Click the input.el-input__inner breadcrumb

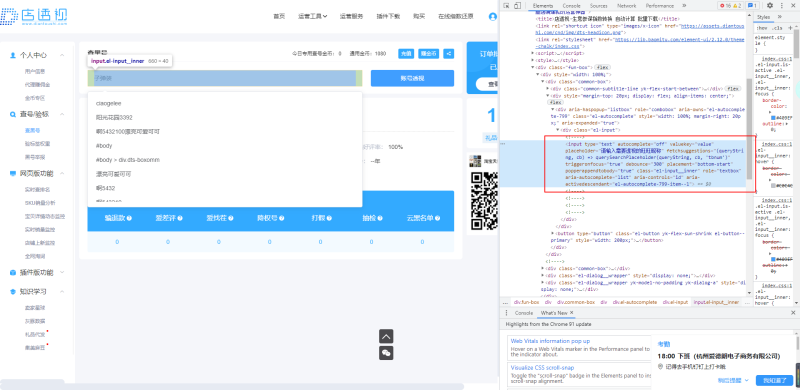click(x=716, y=302)
